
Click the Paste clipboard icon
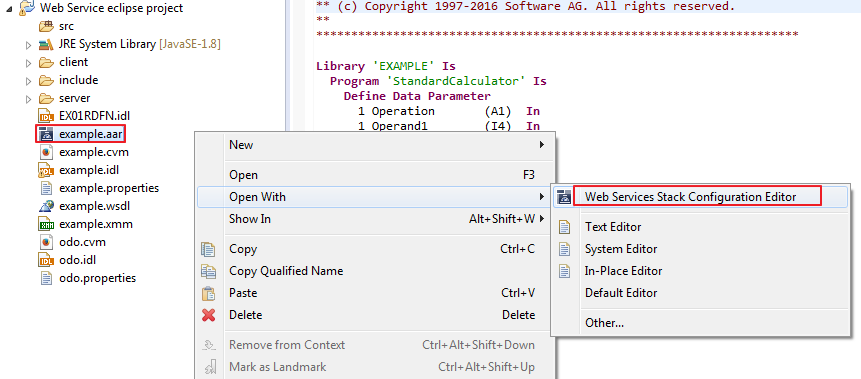point(209,293)
